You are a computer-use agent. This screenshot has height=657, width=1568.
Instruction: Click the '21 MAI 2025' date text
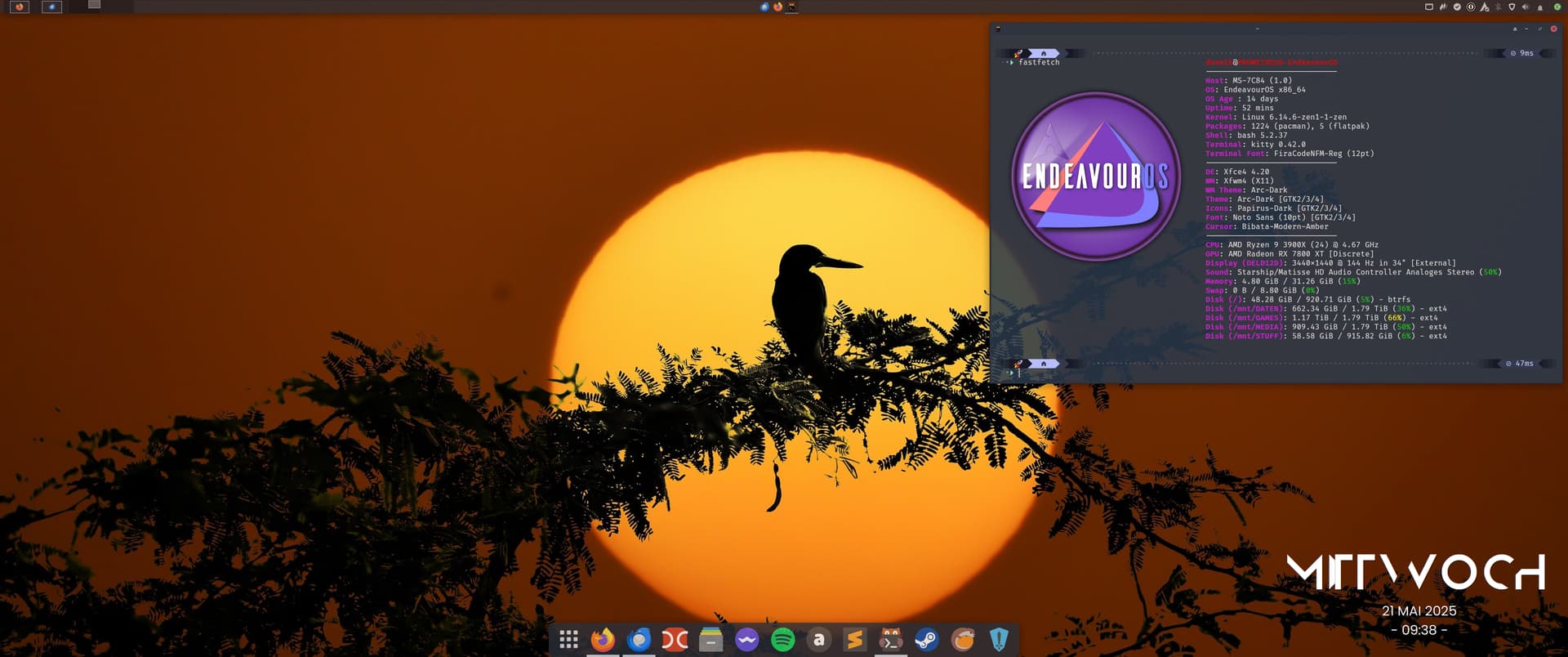click(1419, 611)
